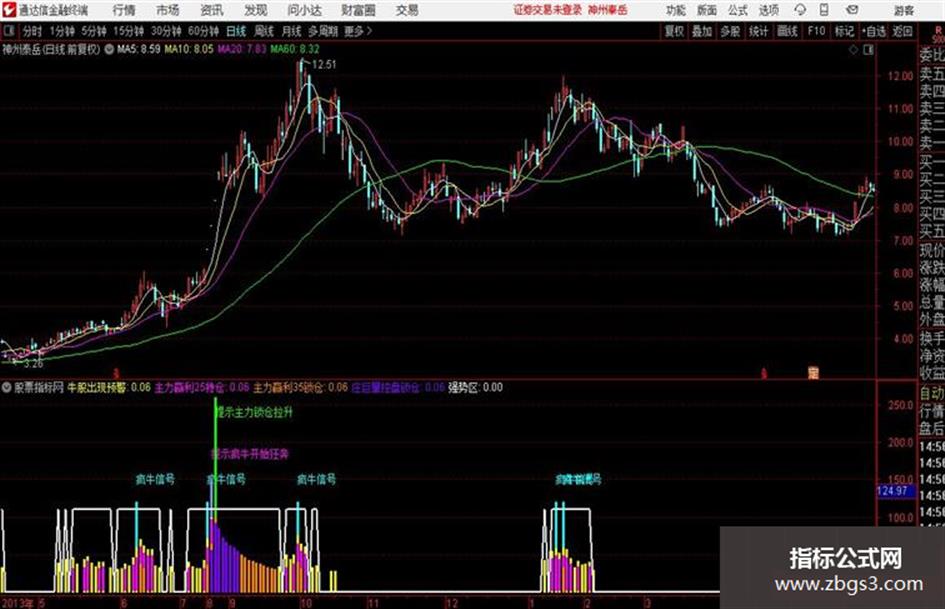
Task: Click the 叠加 overlay toolbar button
Action: tap(702, 31)
